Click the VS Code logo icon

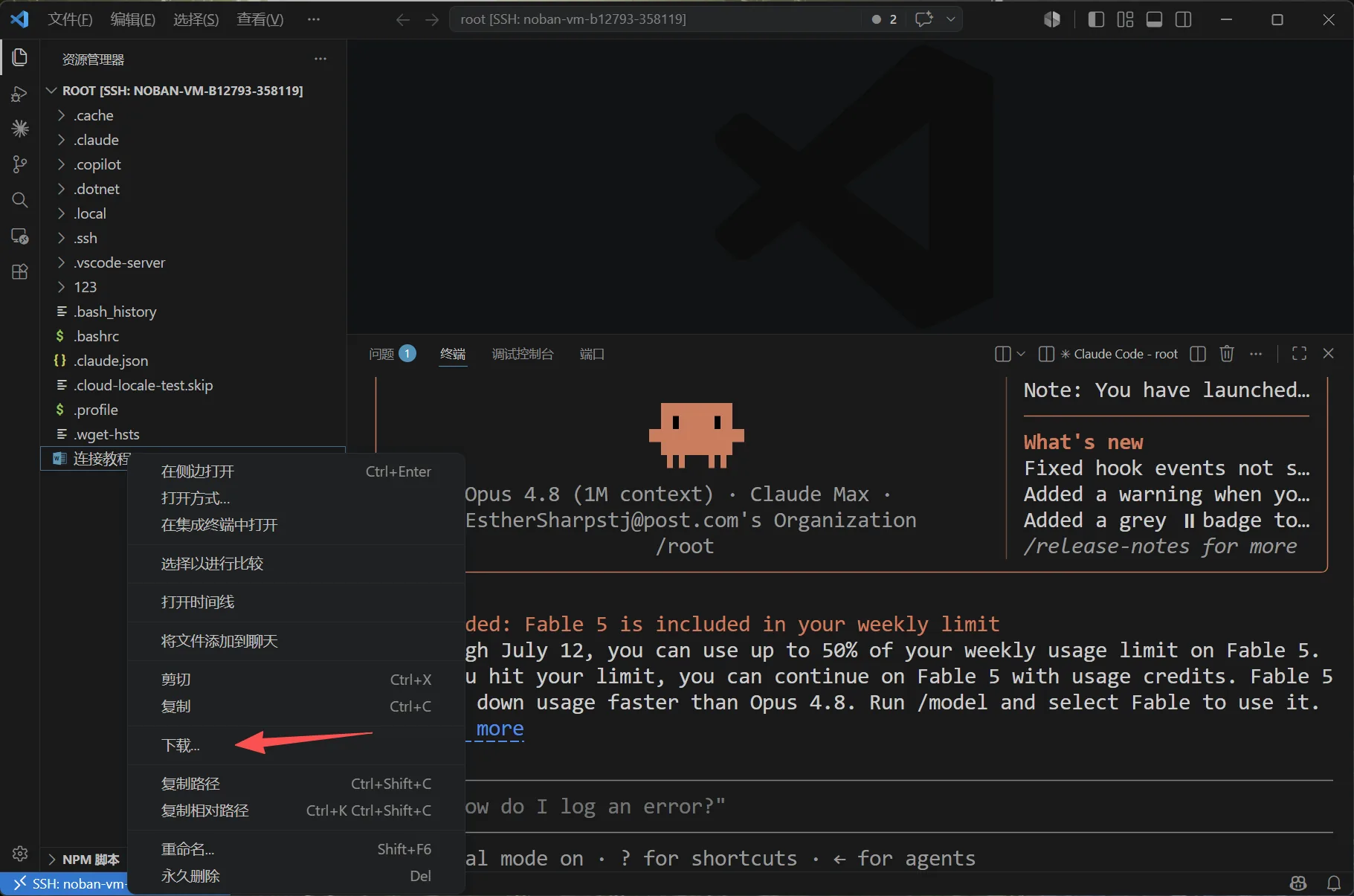(19, 19)
